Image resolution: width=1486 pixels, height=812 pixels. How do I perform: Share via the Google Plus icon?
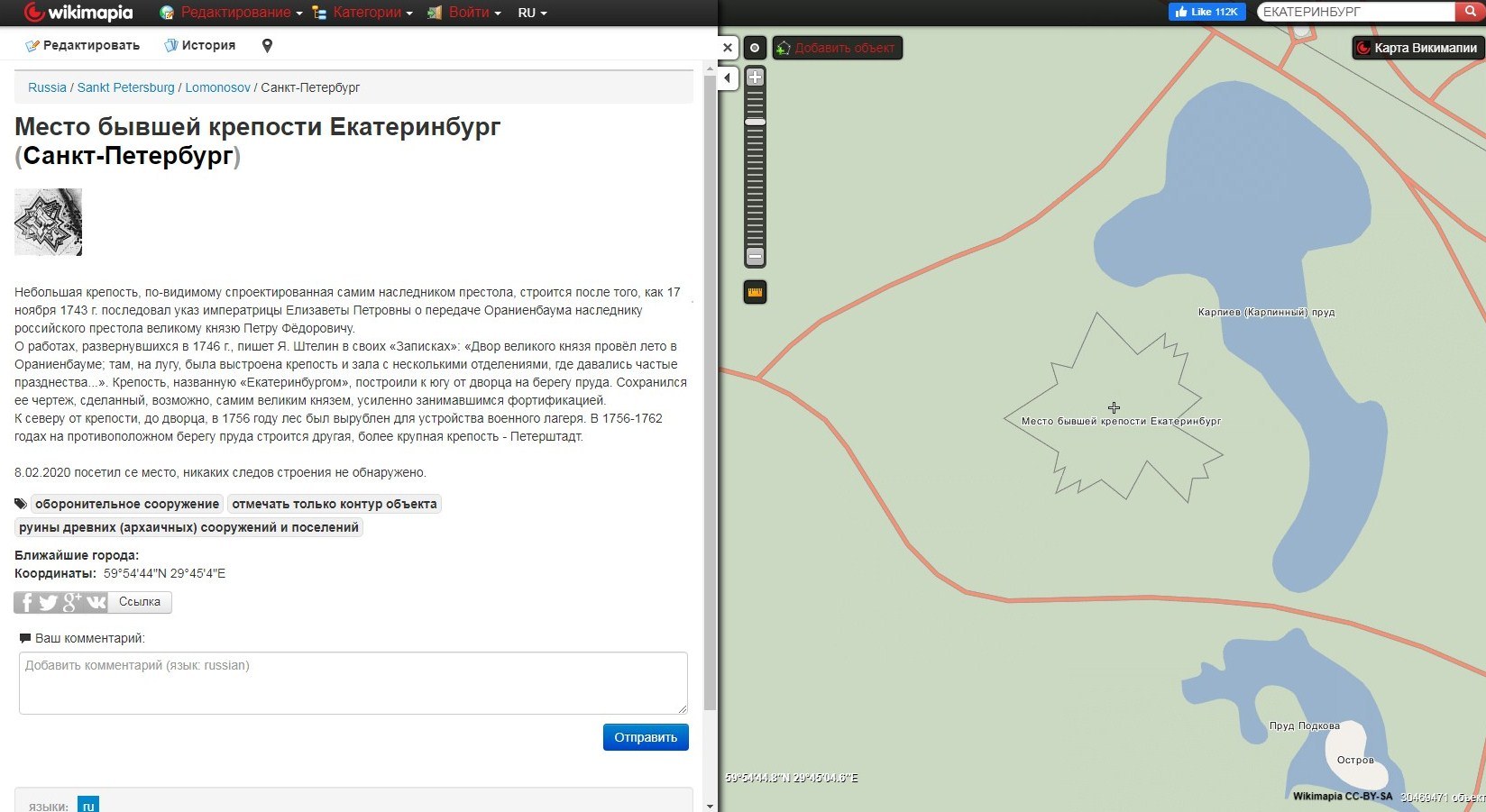coord(72,602)
